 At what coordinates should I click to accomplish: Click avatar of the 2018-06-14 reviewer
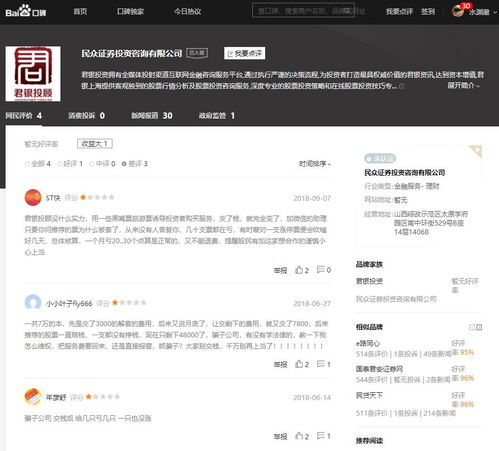coord(33,397)
